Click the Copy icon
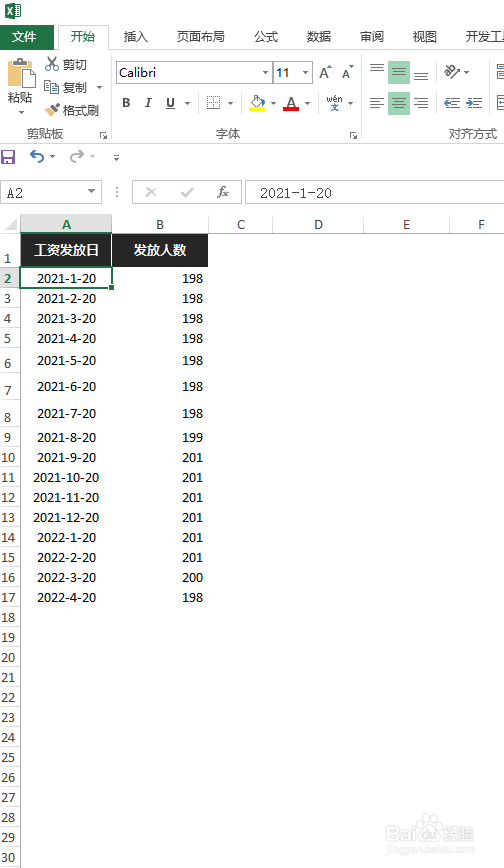This screenshot has width=504, height=868. tap(52, 87)
